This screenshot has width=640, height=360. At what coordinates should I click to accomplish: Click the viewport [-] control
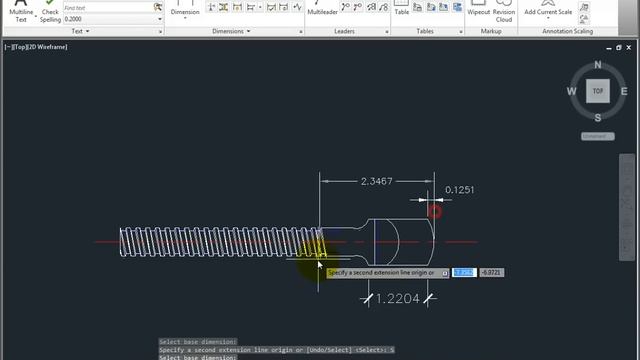(8, 47)
